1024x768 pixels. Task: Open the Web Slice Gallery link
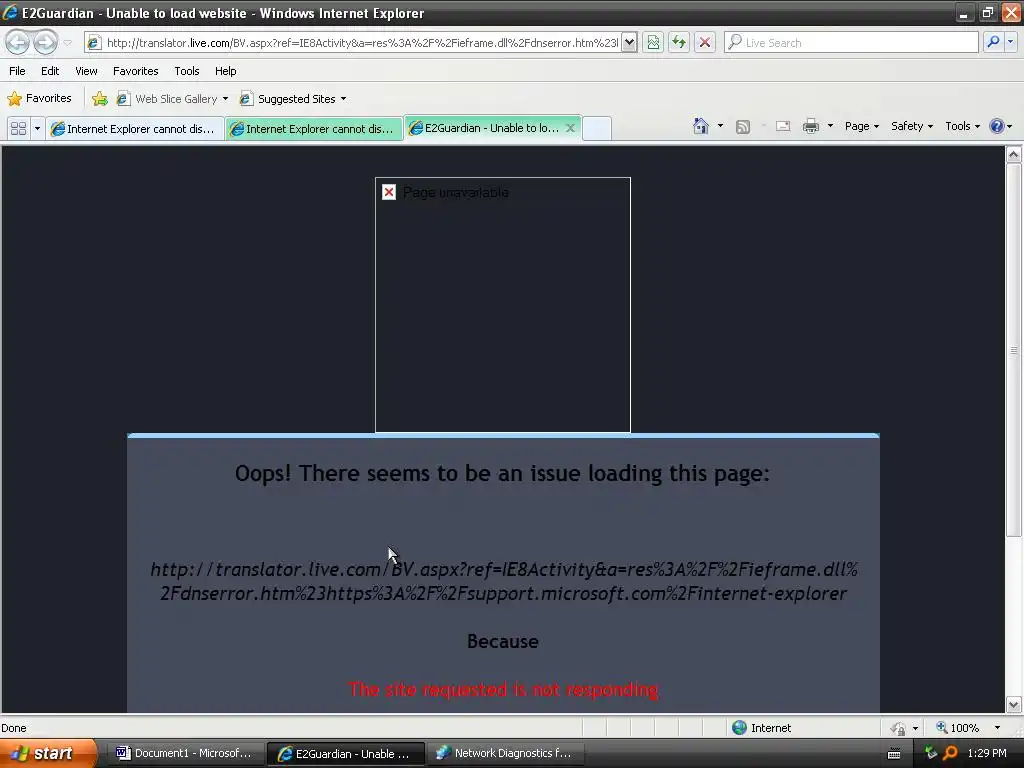point(168,99)
